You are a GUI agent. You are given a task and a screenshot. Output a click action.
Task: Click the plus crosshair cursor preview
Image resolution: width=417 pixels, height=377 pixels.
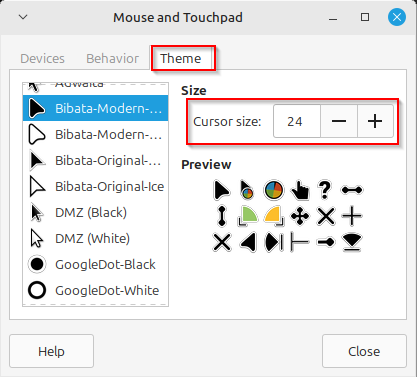pyautogui.click(x=352, y=216)
